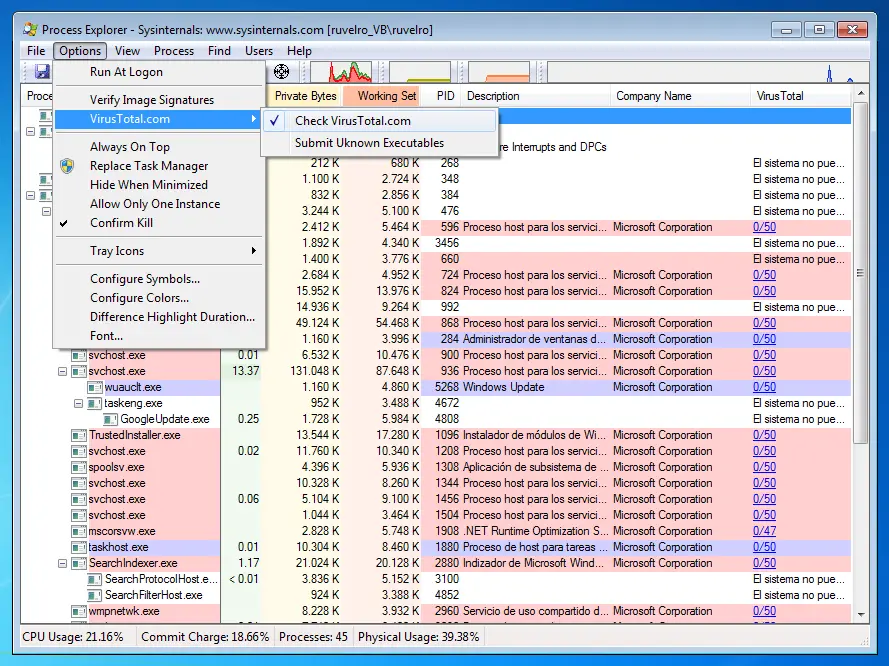Open Configure Symbols dialog
Screen dimensions: 889x666
(x=159, y=279)
